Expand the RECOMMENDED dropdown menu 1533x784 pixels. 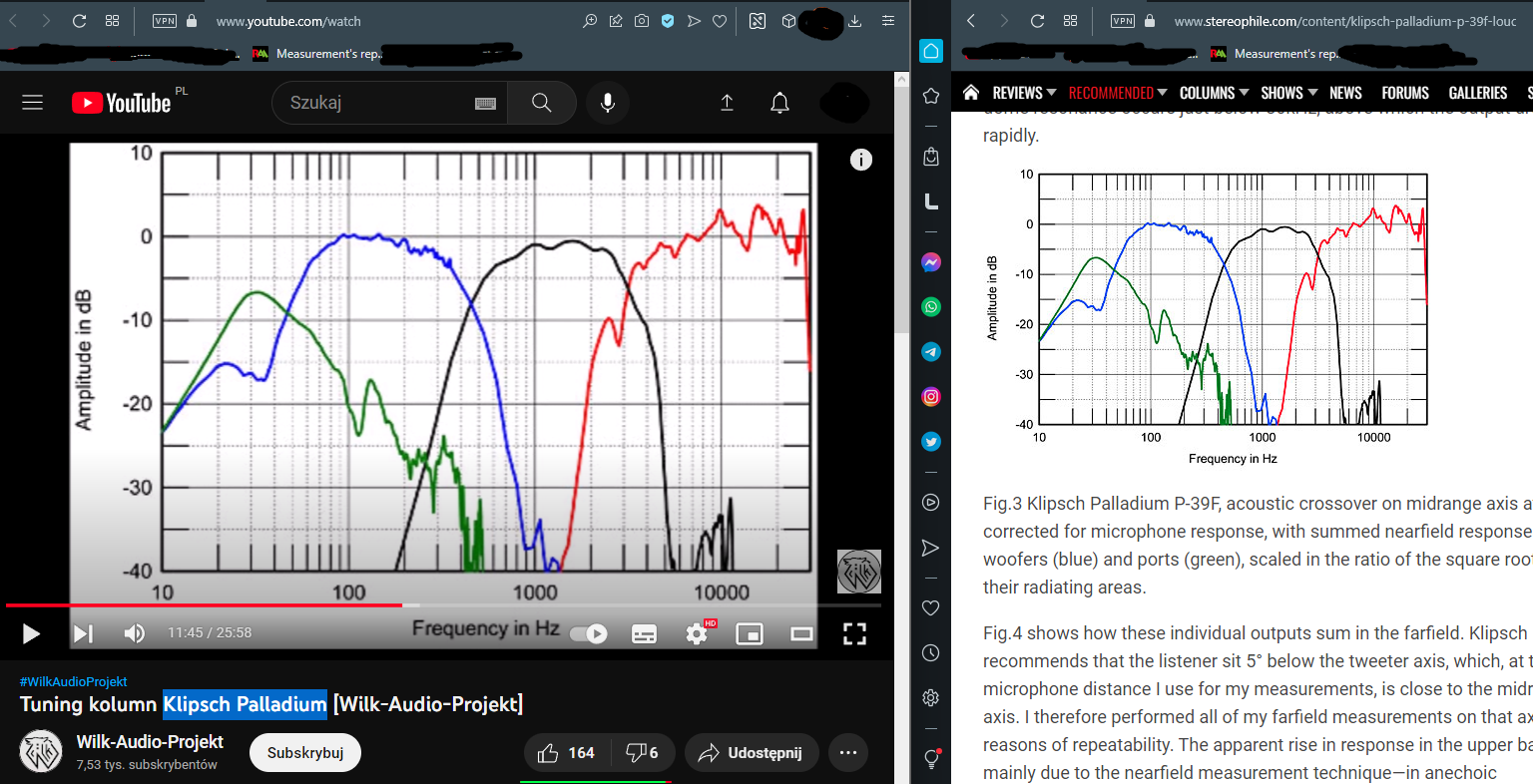[x=1118, y=93]
